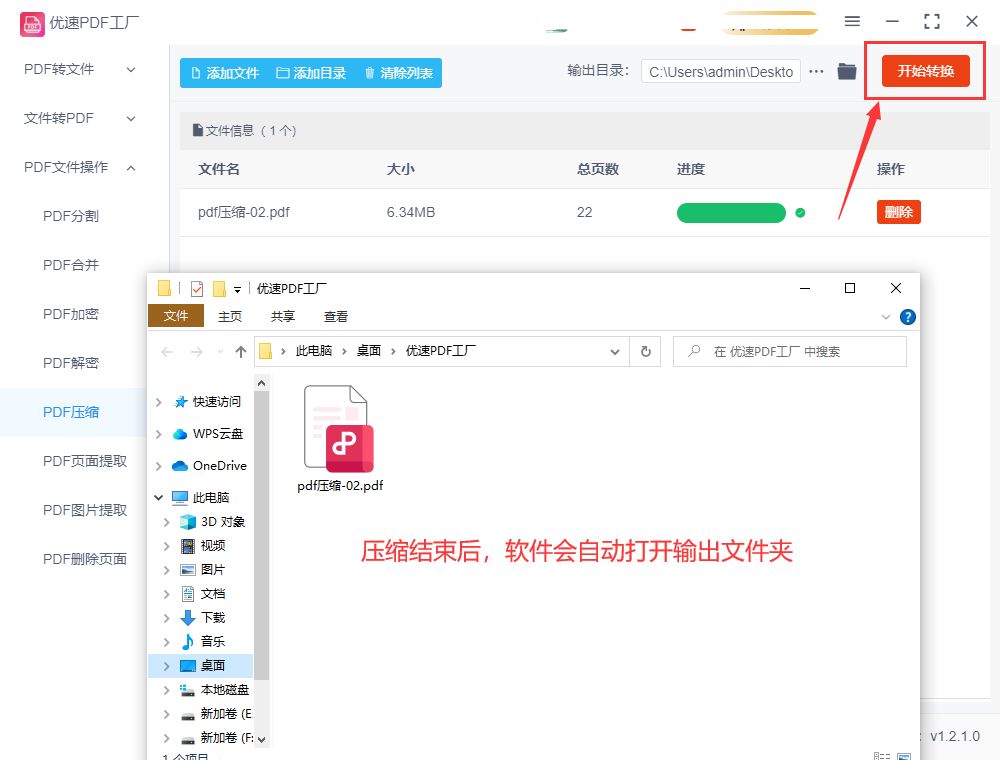Select 桌面 in the navigation tree
Viewport: 1000px width, 760px height.
[x=213, y=666]
